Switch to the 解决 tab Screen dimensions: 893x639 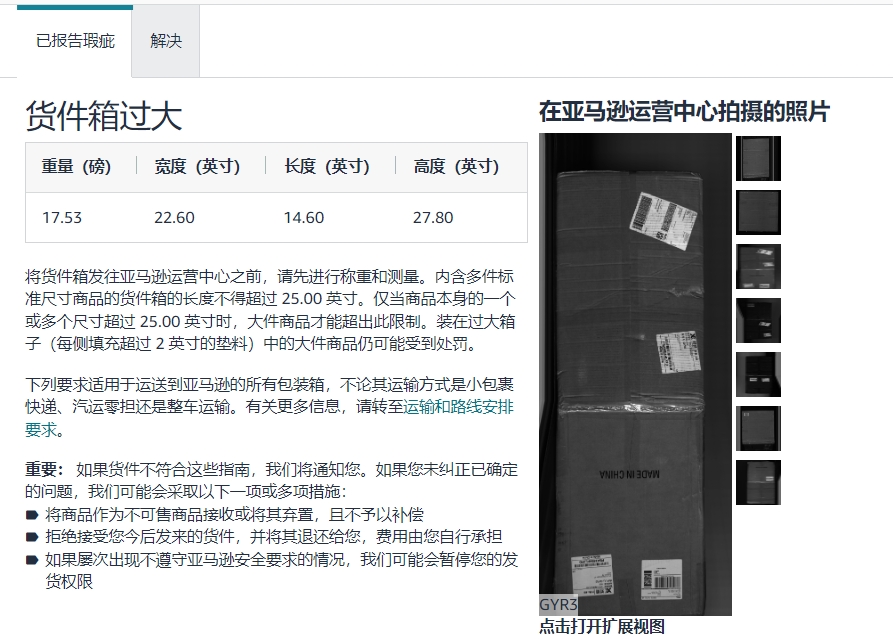pos(165,41)
